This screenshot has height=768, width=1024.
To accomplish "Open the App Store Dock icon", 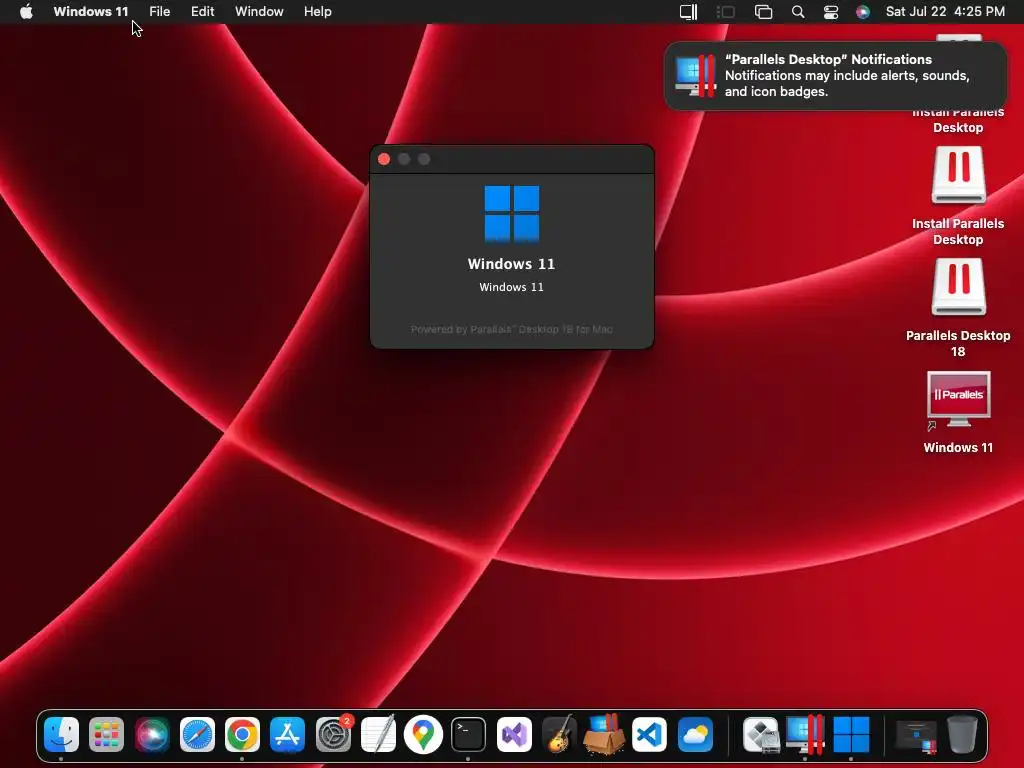I will pos(287,735).
